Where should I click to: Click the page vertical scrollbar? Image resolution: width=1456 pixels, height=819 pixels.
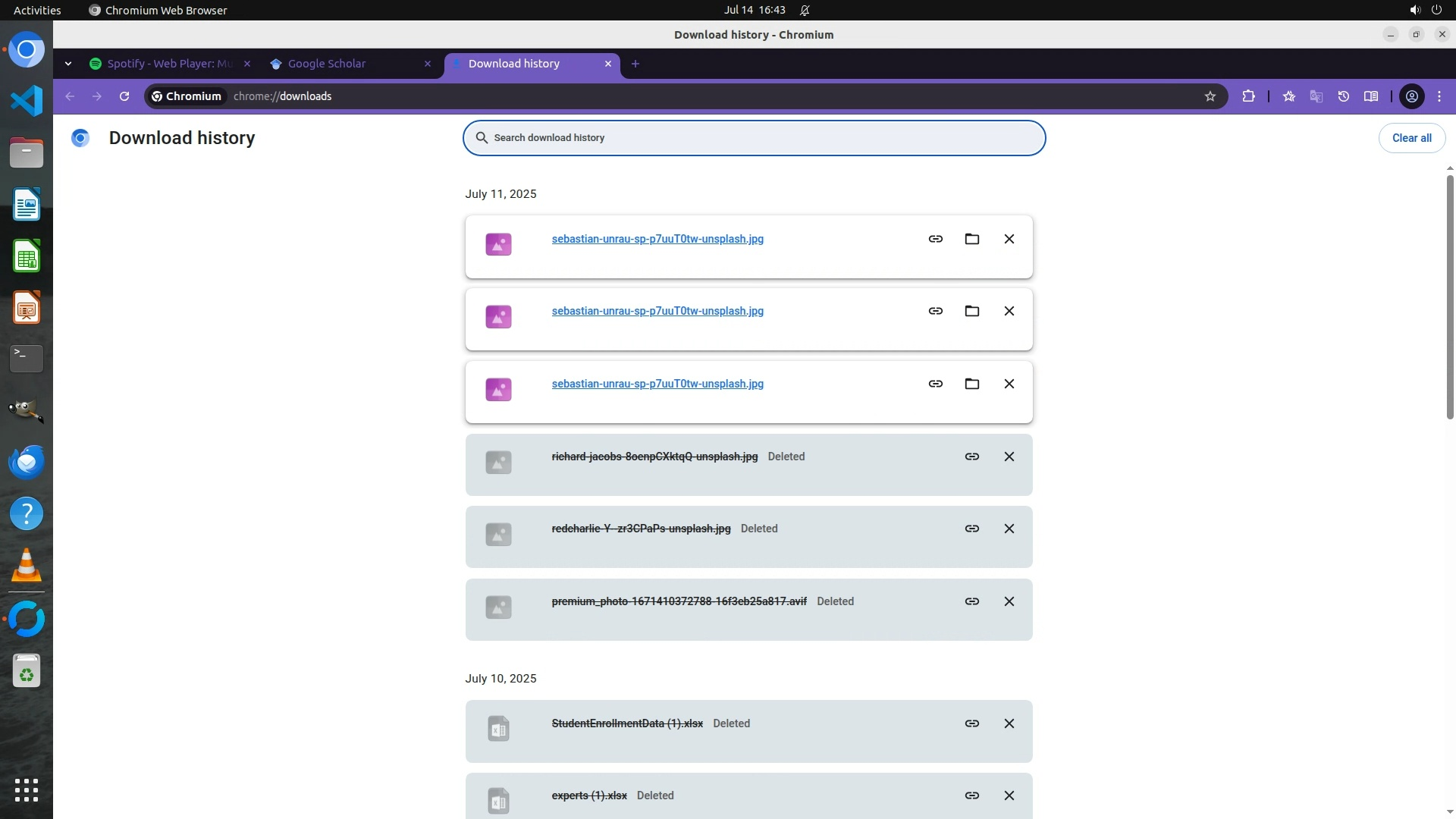point(1449,296)
